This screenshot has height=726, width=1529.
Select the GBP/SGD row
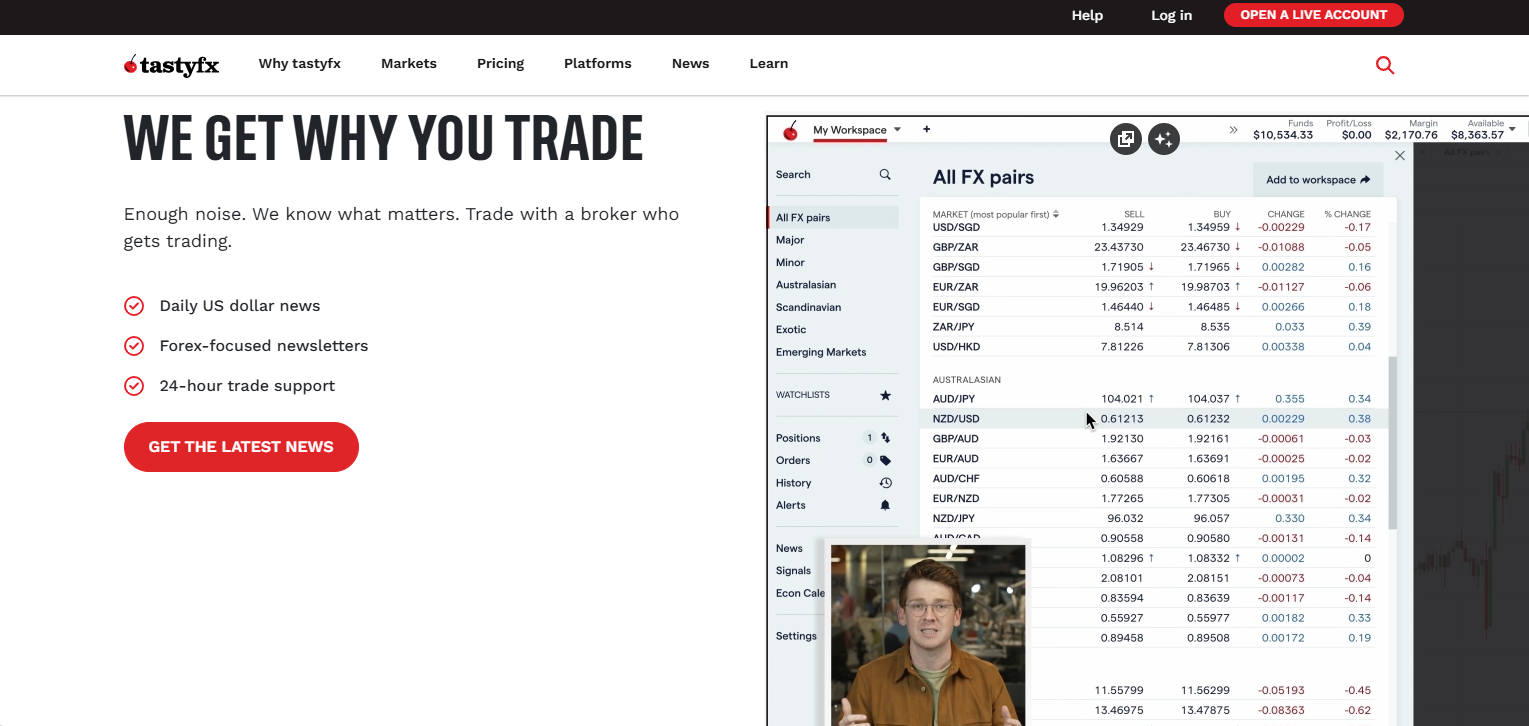tap(1152, 267)
